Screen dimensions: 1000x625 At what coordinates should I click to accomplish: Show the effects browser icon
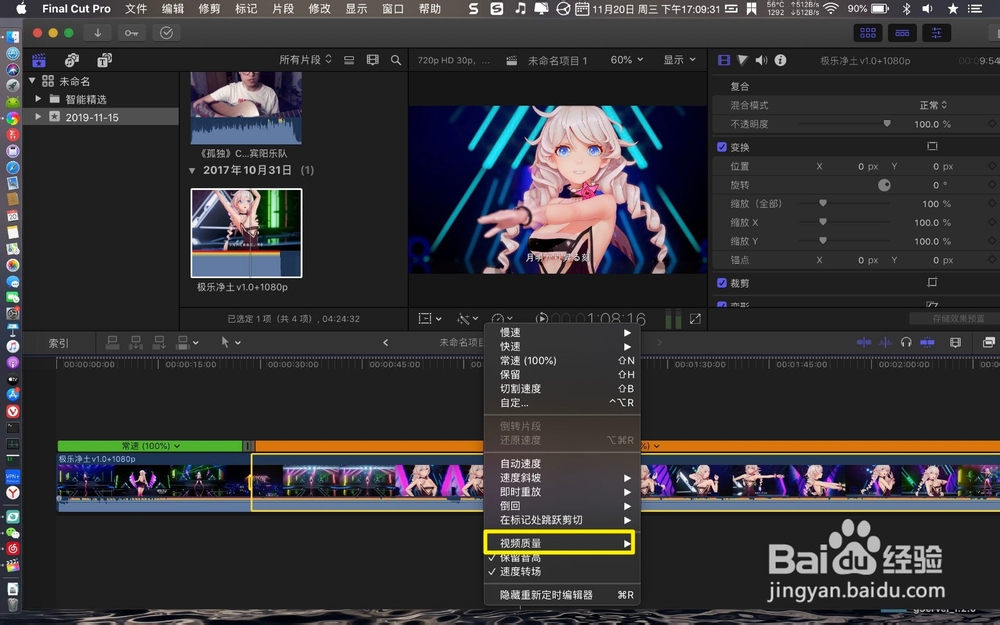click(989, 342)
